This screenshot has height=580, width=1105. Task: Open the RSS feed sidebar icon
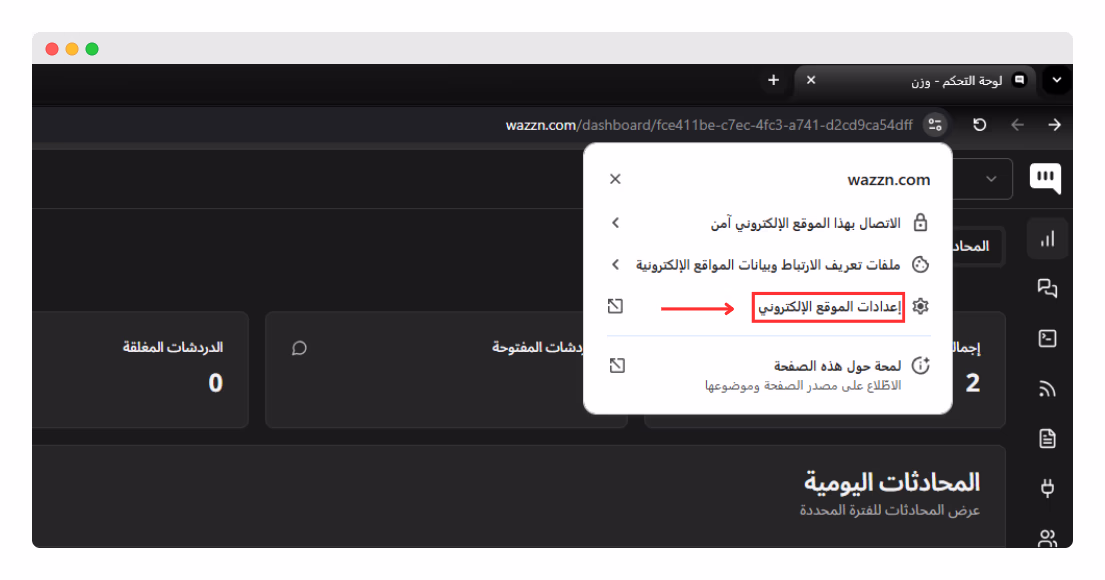click(x=1047, y=388)
